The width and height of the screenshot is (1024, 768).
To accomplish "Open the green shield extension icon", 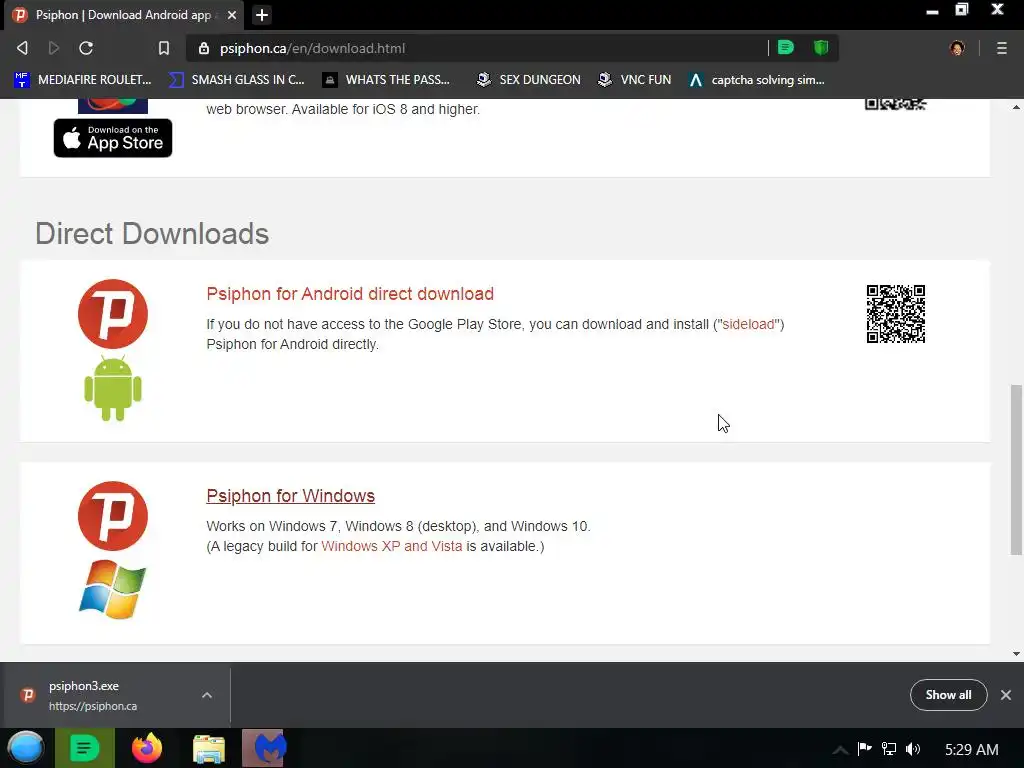I will [x=821, y=47].
